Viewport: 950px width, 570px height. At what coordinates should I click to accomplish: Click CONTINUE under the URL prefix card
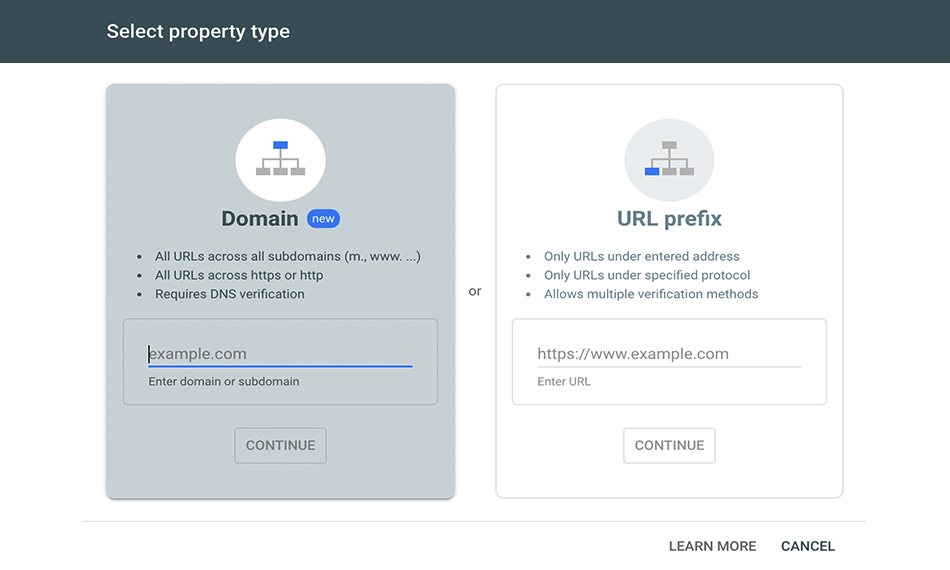click(669, 445)
